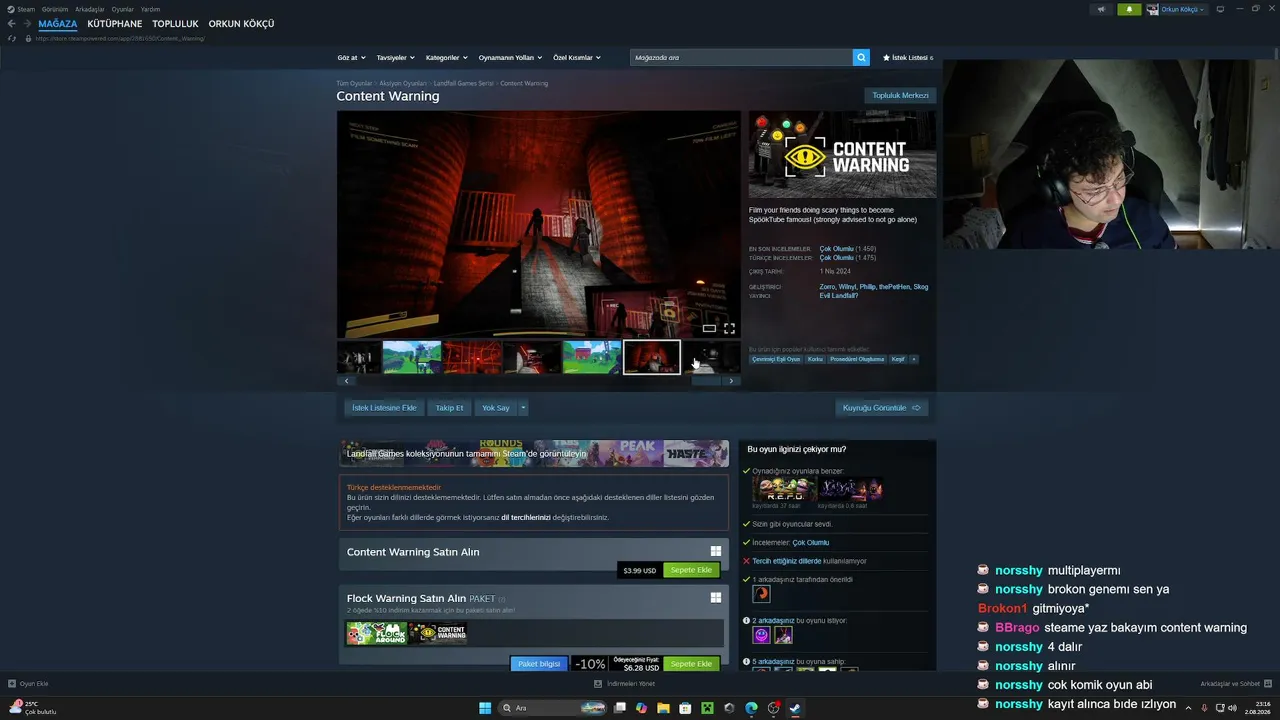Image resolution: width=1280 pixels, height=720 pixels.
Task: Open the Copilot icon on the taskbar
Action: click(x=641, y=708)
